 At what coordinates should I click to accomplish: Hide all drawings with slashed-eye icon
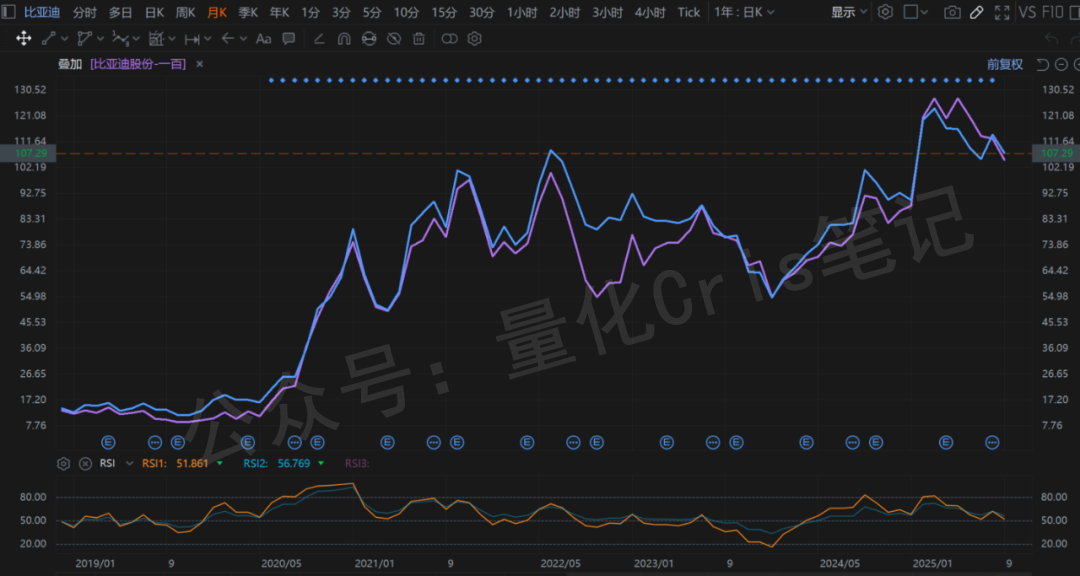click(393, 39)
